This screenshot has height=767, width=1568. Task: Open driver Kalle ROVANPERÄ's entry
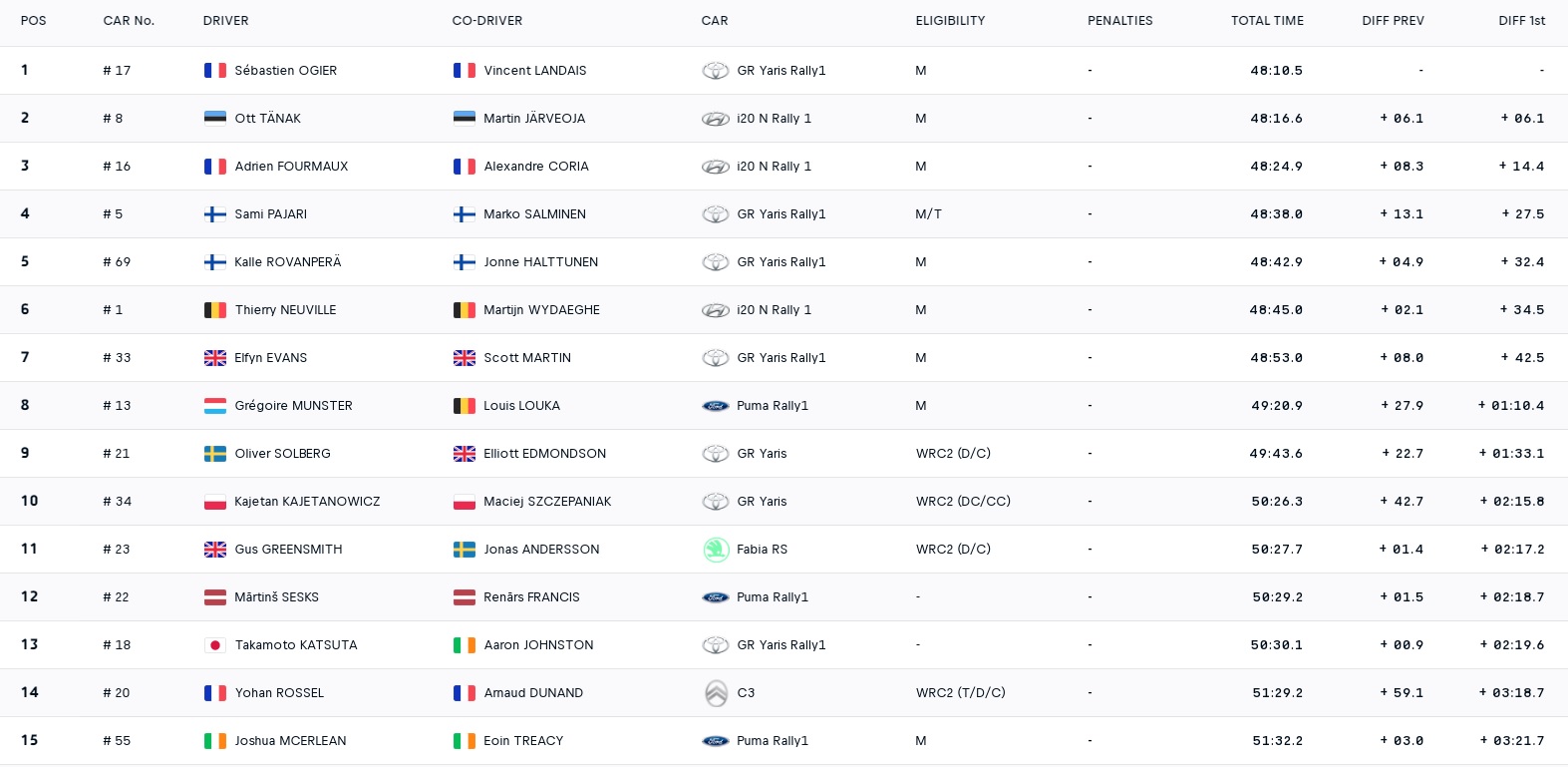tap(287, 262)
